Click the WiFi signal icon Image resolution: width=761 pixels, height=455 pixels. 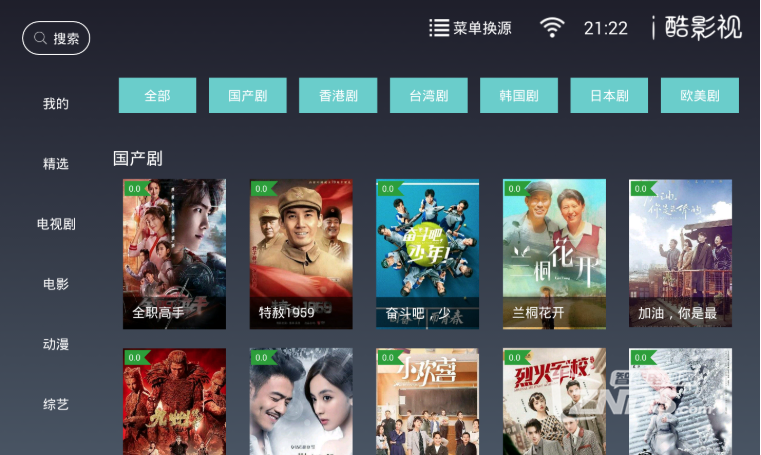click(x=552, y=28)
